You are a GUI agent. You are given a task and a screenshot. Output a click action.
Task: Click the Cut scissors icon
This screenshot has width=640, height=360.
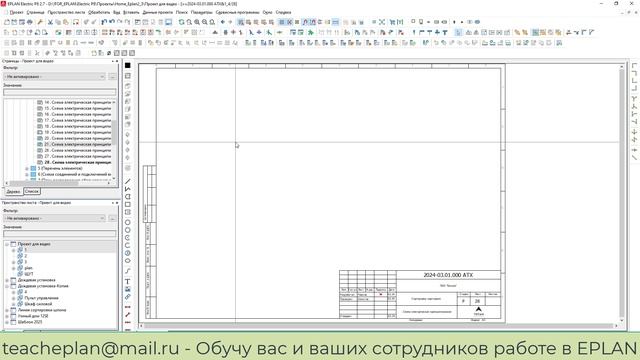[50, 22]
